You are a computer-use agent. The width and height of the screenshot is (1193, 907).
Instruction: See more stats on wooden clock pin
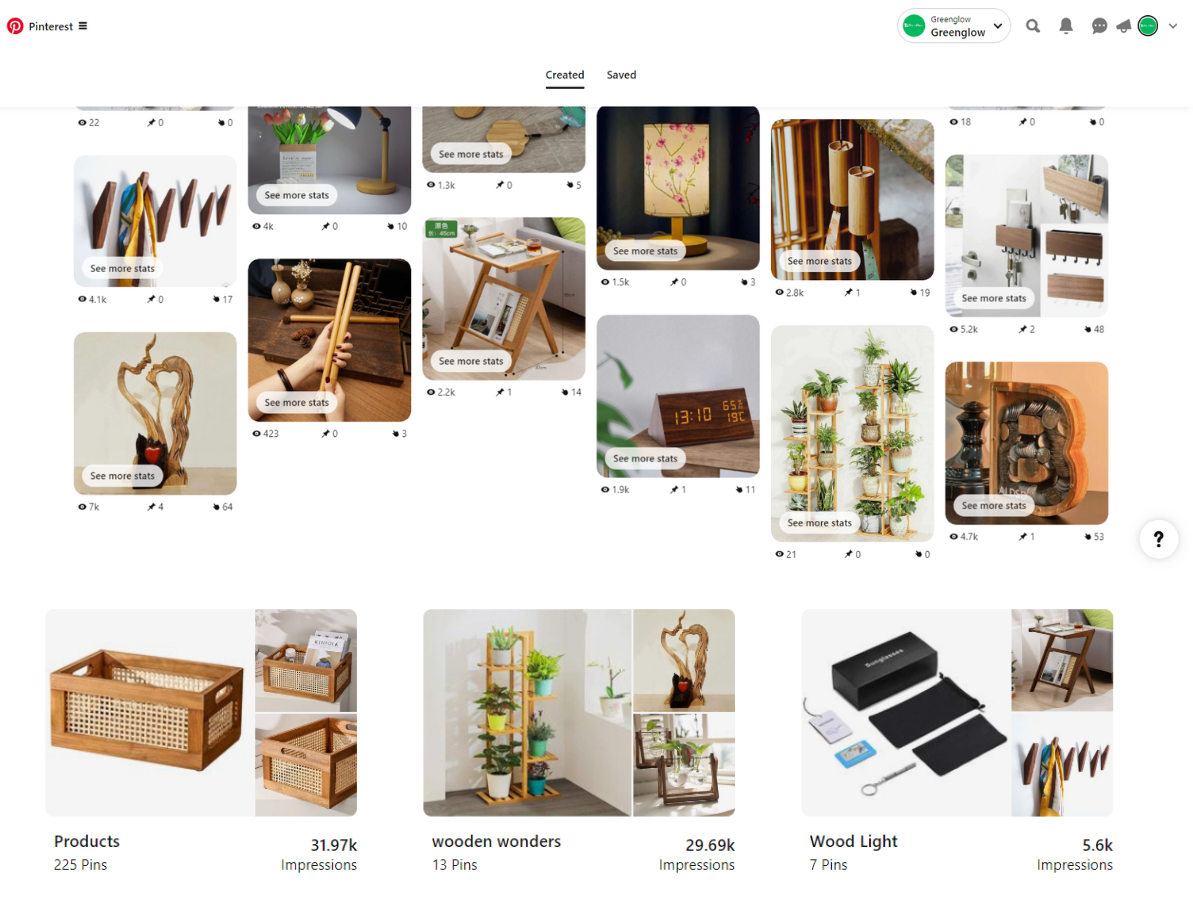(x=644, y=458)
